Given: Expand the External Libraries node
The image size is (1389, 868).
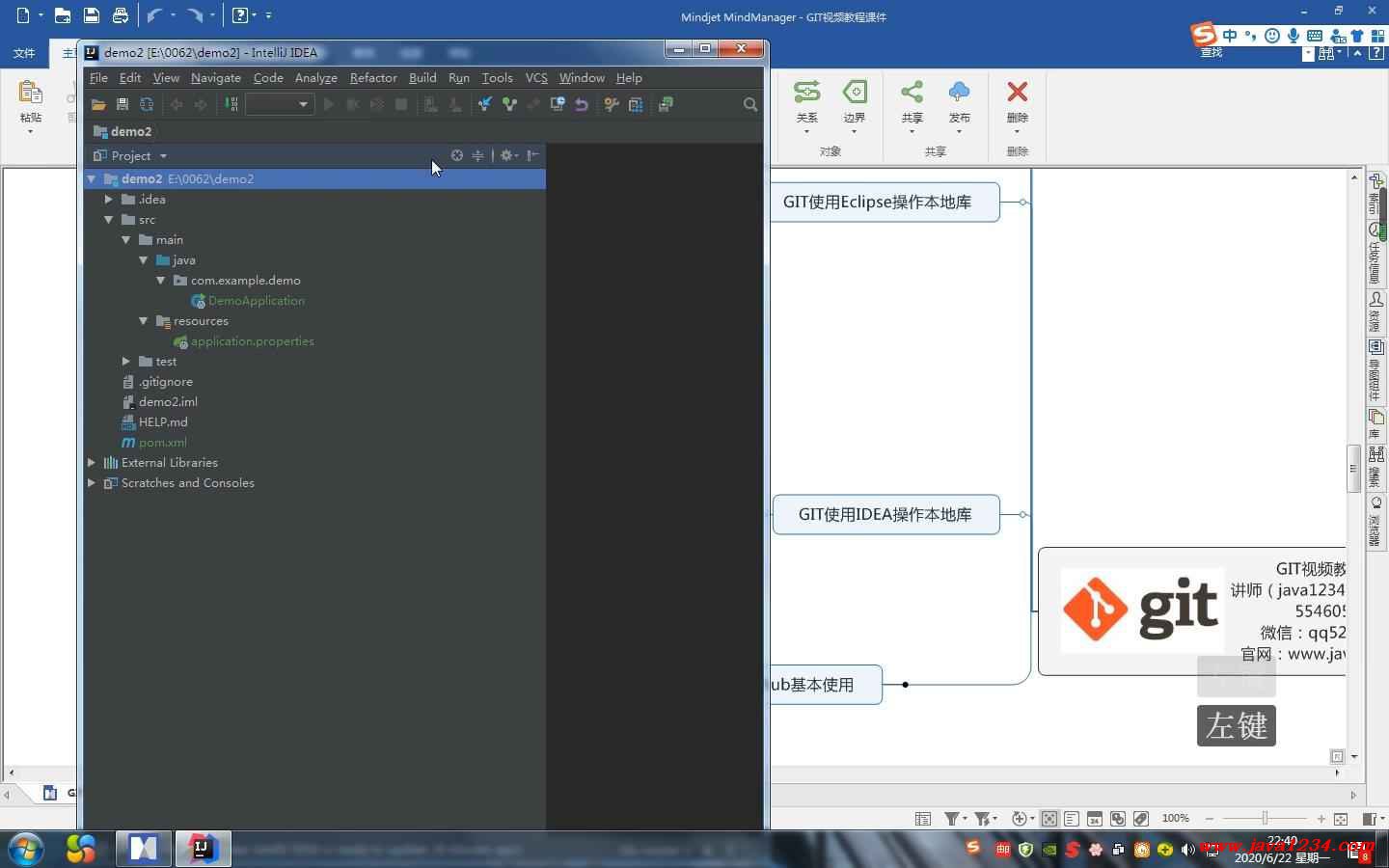Looking at the screenshot, I should tap(92, 462).
